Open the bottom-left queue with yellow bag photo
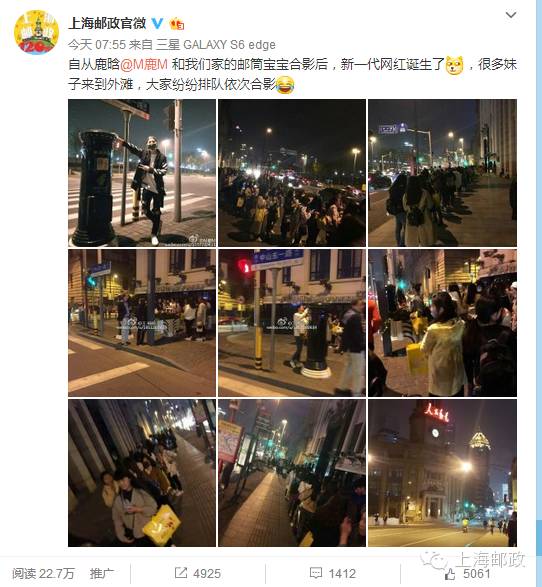The width and height of the screenshot is (542, 587). coord(142,473)
